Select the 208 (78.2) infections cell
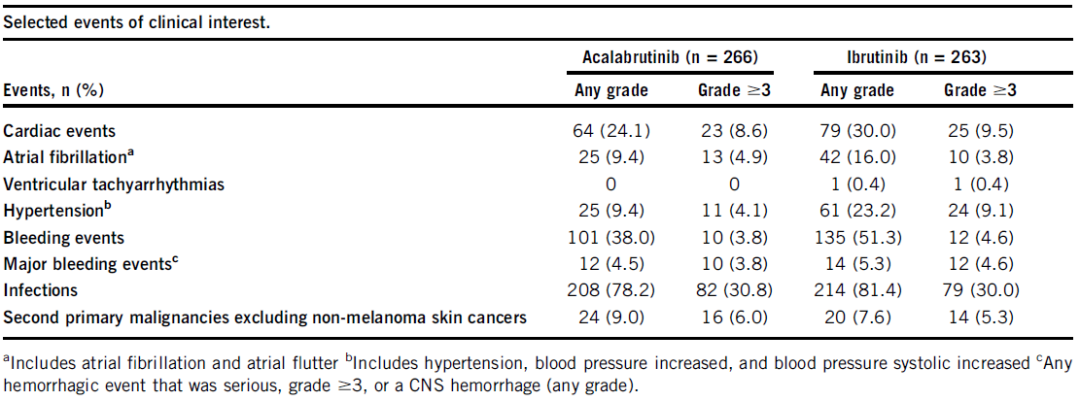Screen dimensions: 1080x401 tap(611, 292)
